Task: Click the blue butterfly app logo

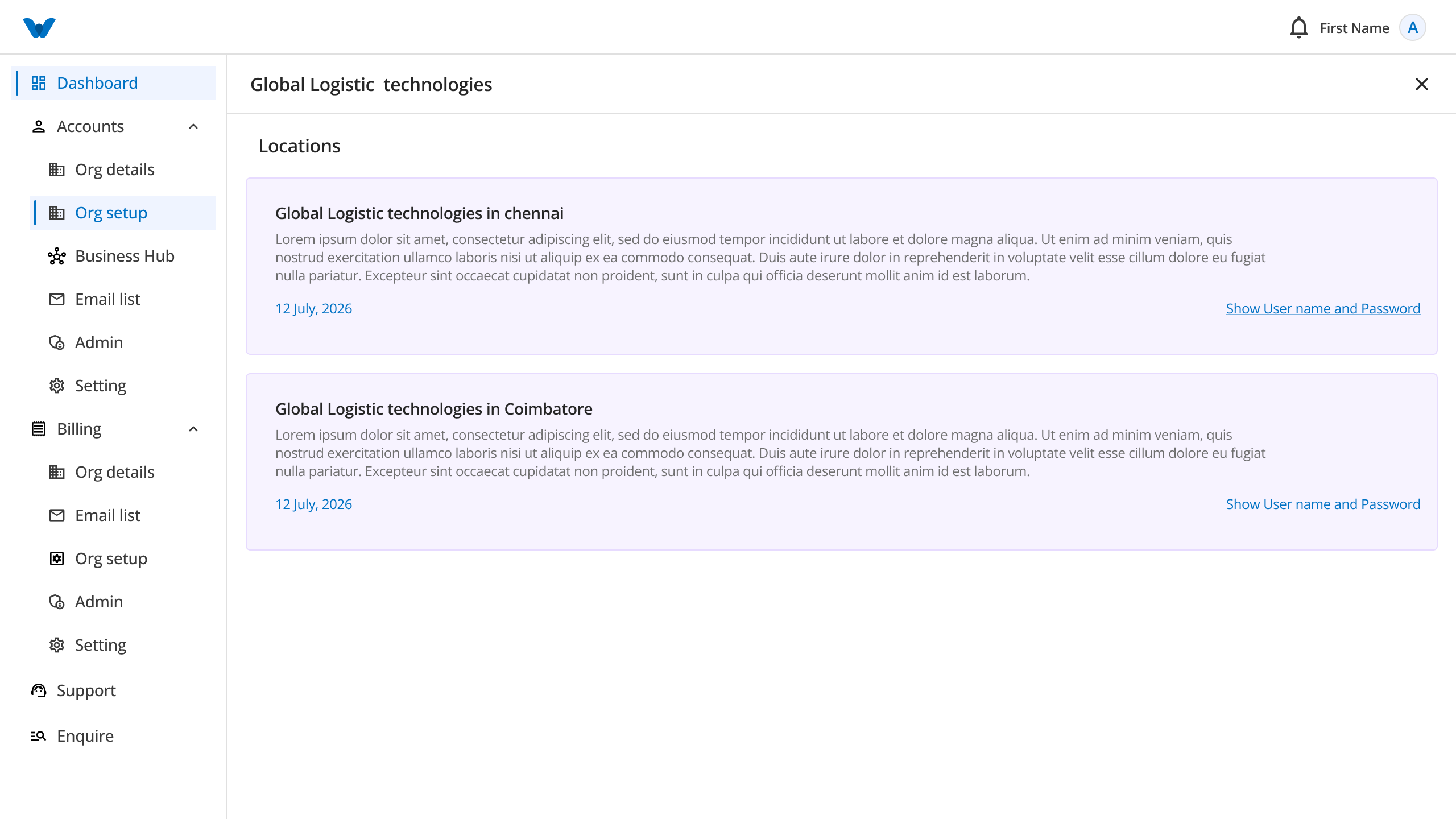Action: [39, 27]
